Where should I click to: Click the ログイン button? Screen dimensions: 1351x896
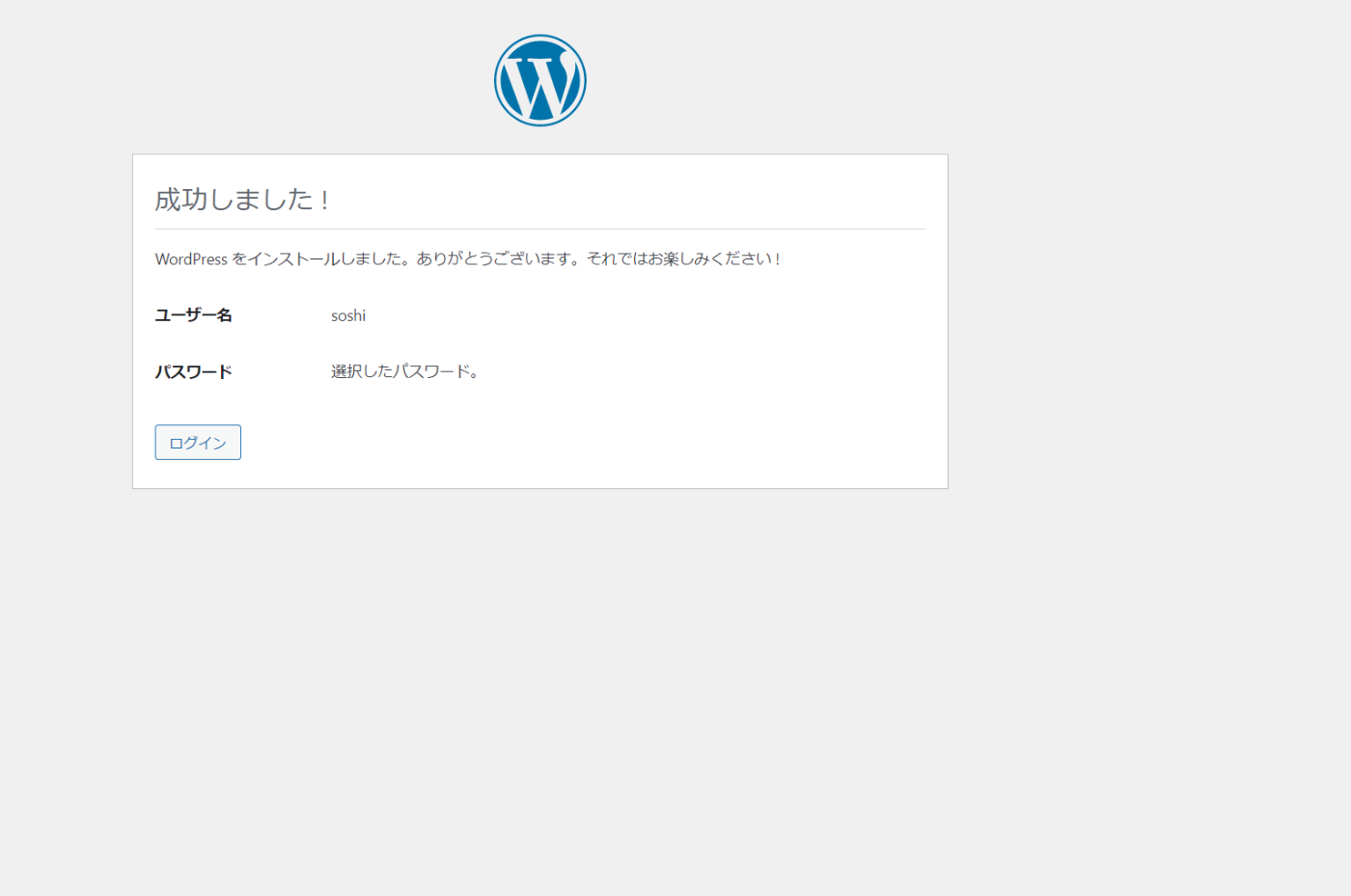coord(198,443)
